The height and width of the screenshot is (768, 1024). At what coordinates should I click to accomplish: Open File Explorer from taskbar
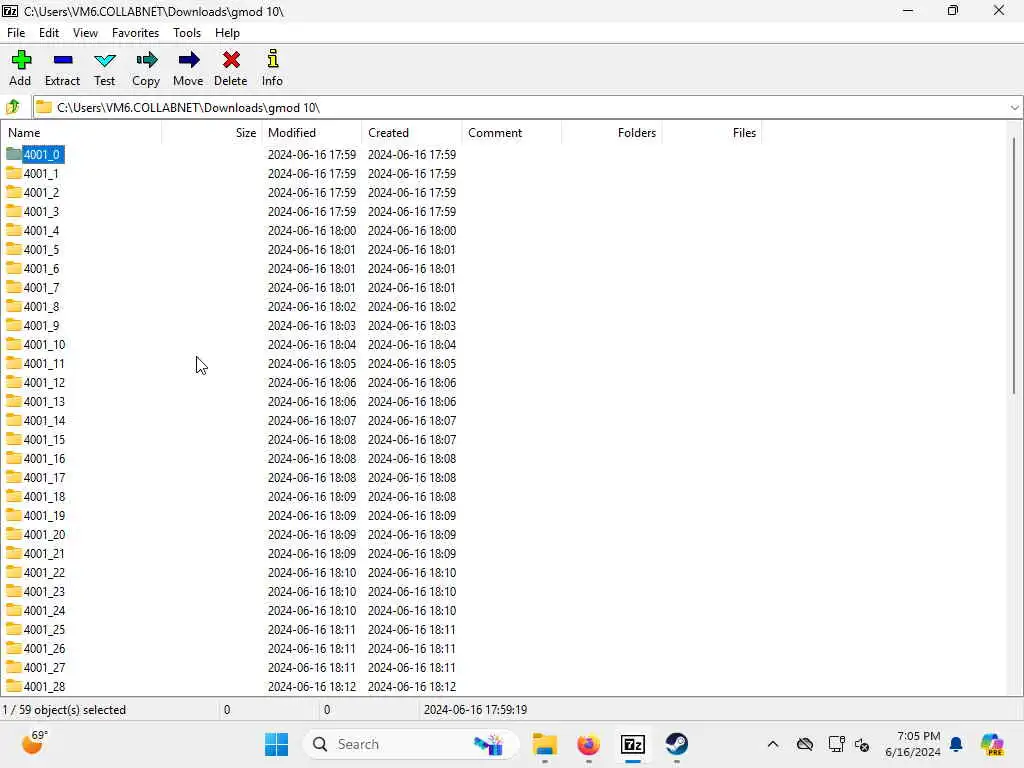tap(544, 744)
